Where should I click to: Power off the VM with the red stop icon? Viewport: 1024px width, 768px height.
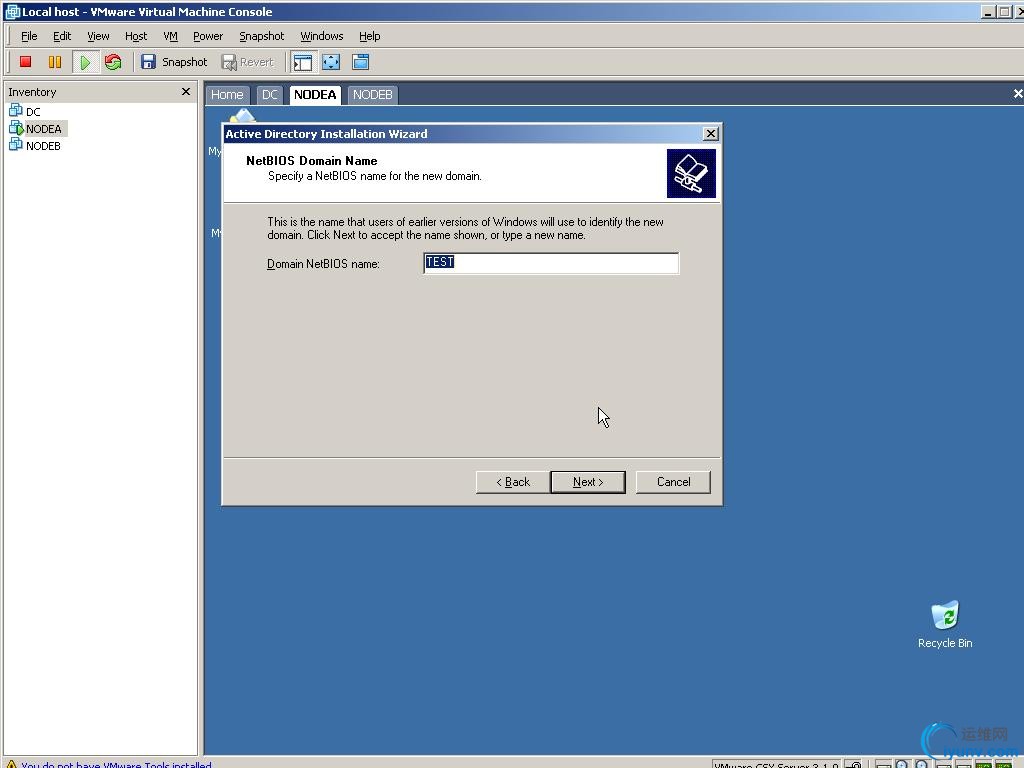(25, 62)
